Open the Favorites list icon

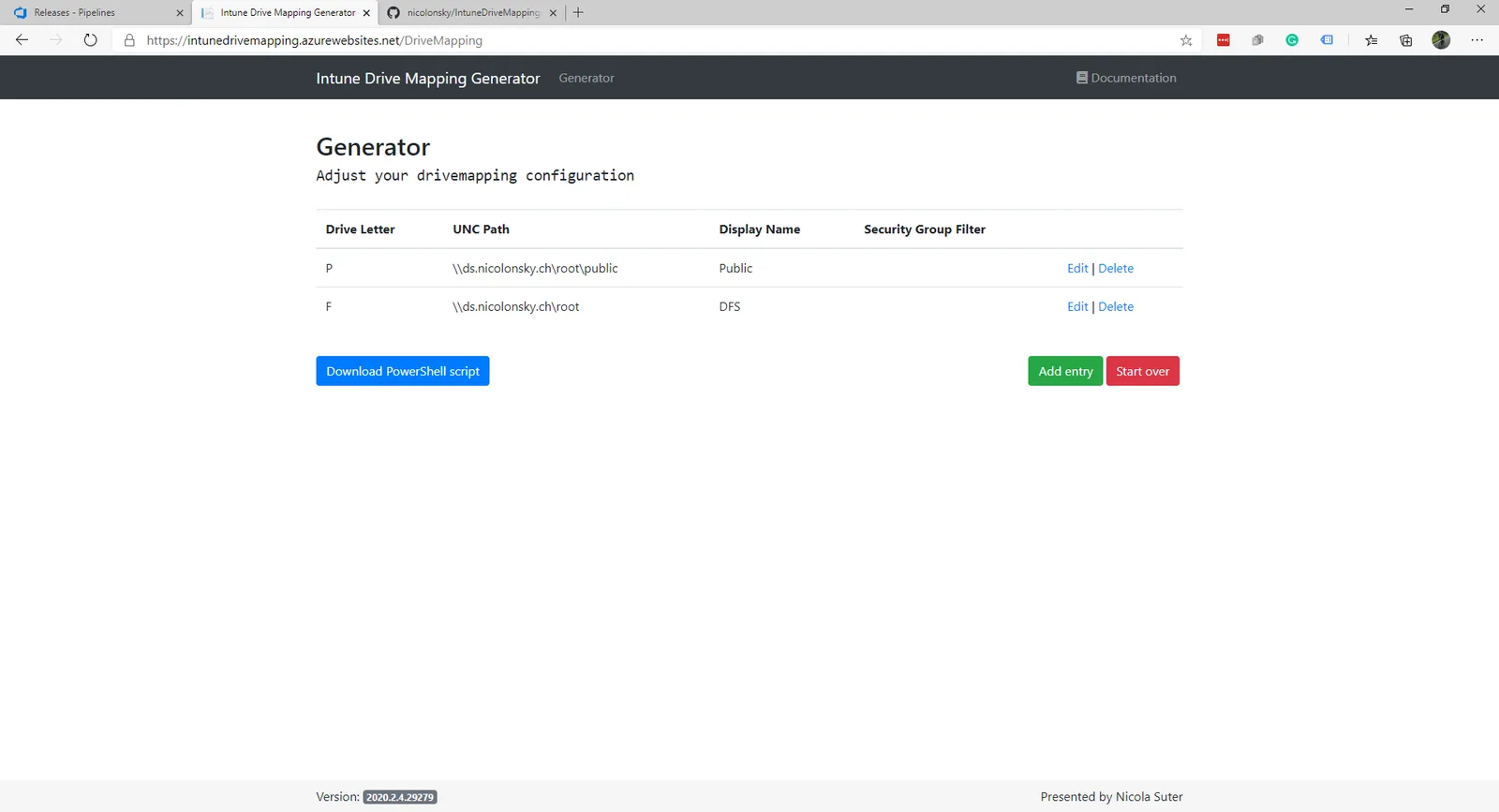[x=1372, y=40]
